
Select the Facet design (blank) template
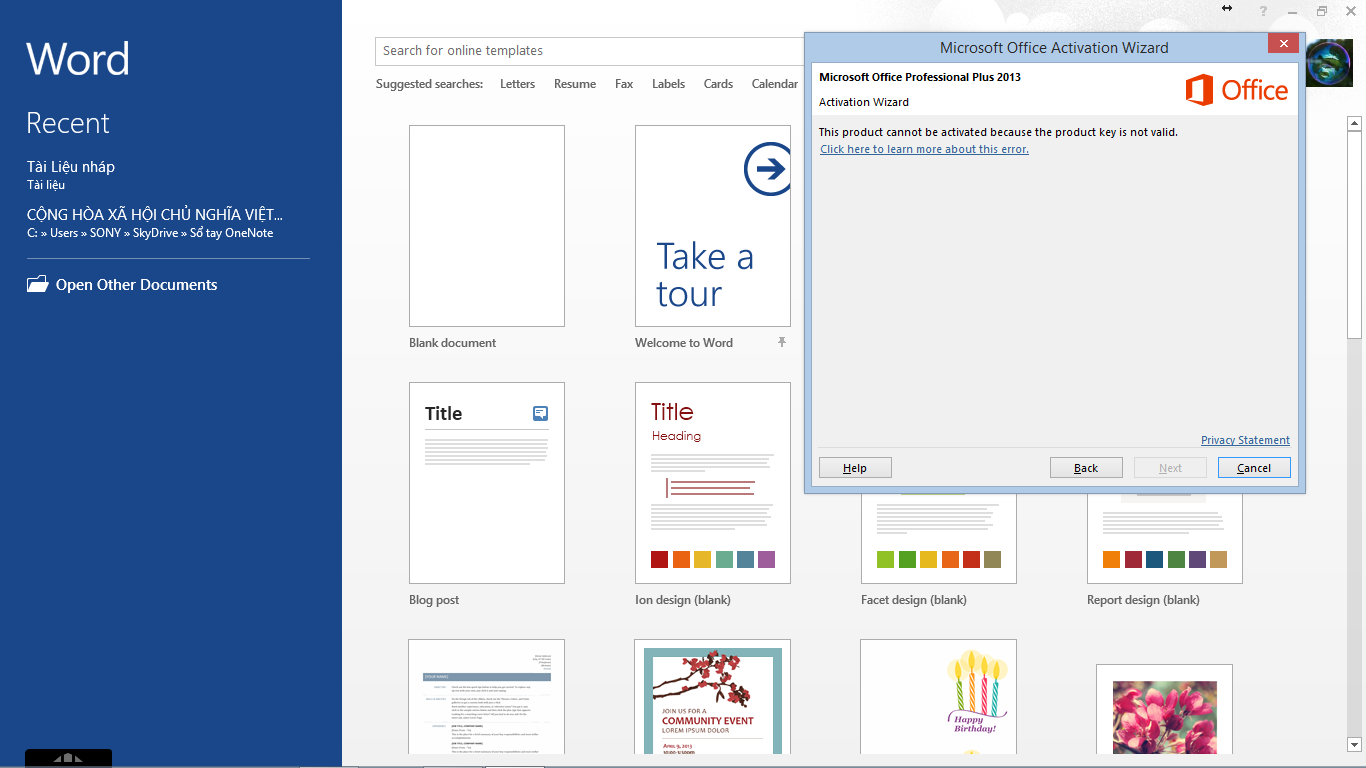[x=939, y=538]
